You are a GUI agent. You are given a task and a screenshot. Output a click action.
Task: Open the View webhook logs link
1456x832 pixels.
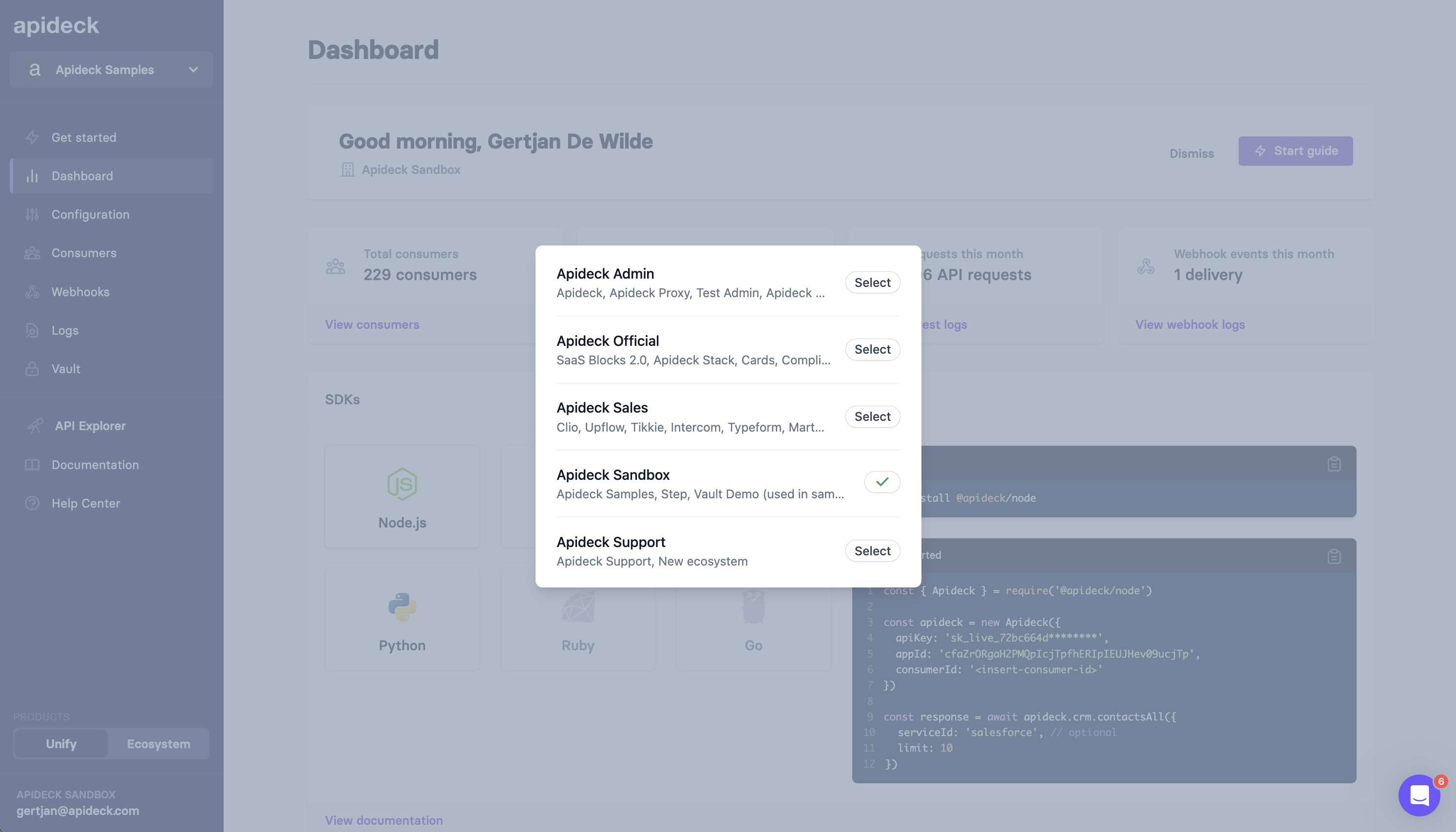tap(1190, 324)
